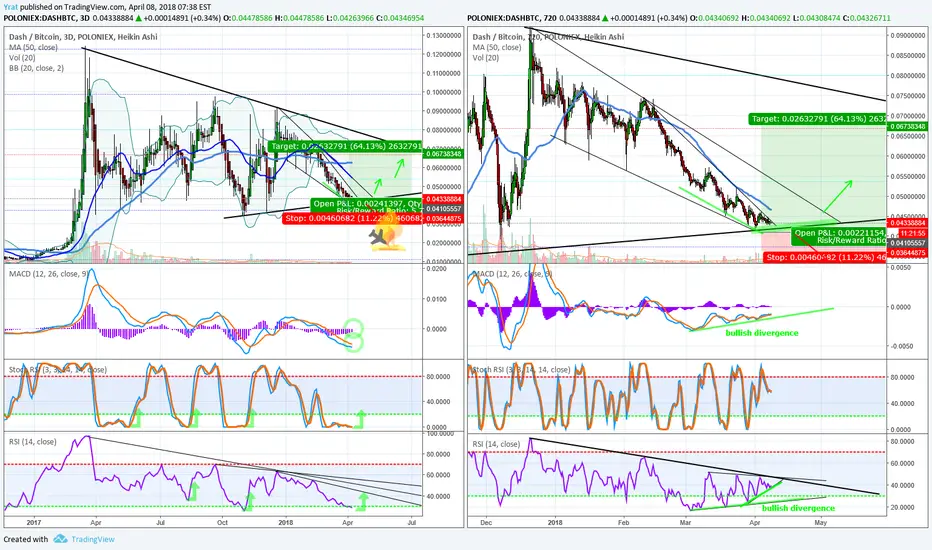Select RSI (14, close) on 720 chart

(x=496, y=444)
